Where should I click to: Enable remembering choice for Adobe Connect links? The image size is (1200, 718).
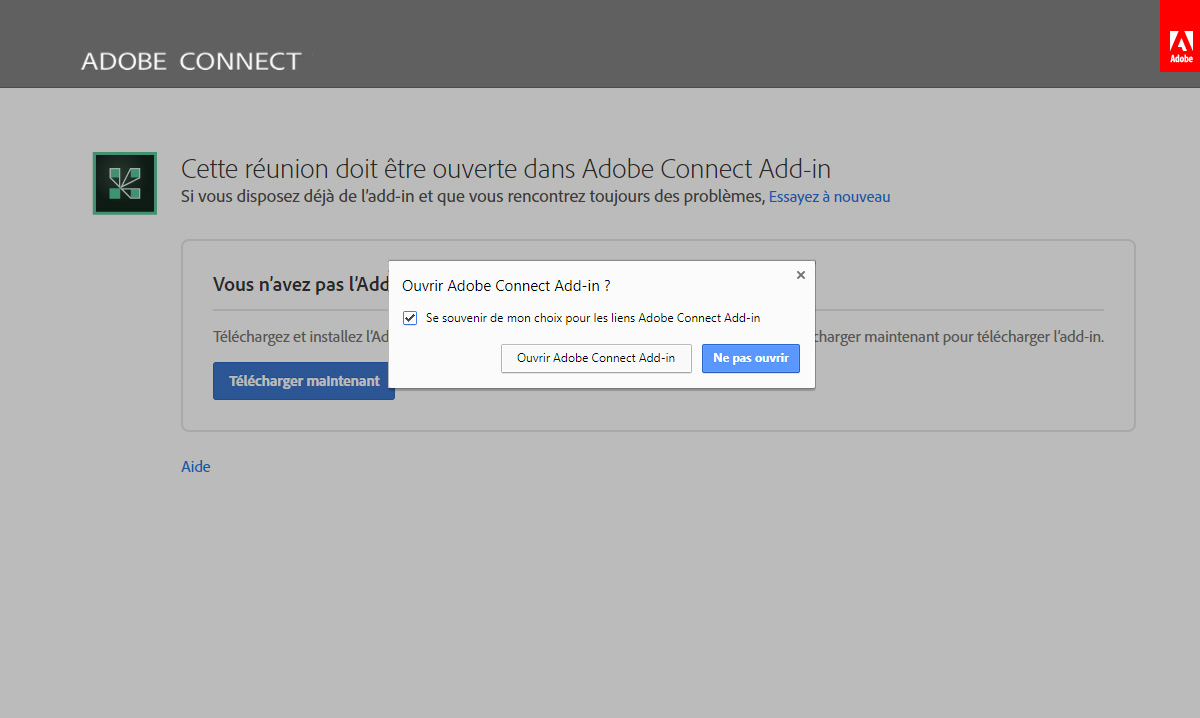coord(410,317)
